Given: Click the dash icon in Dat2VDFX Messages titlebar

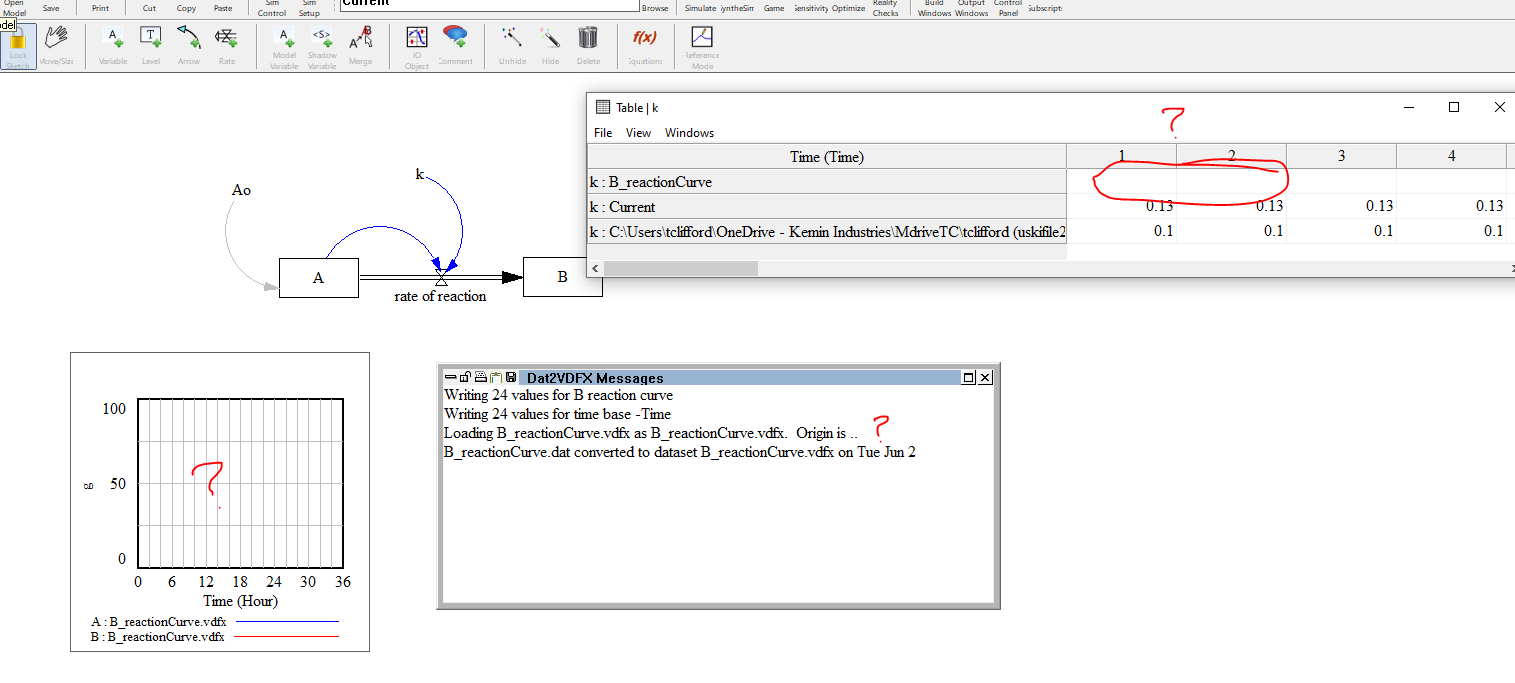Looking at the screenshot, I should 450,378.
